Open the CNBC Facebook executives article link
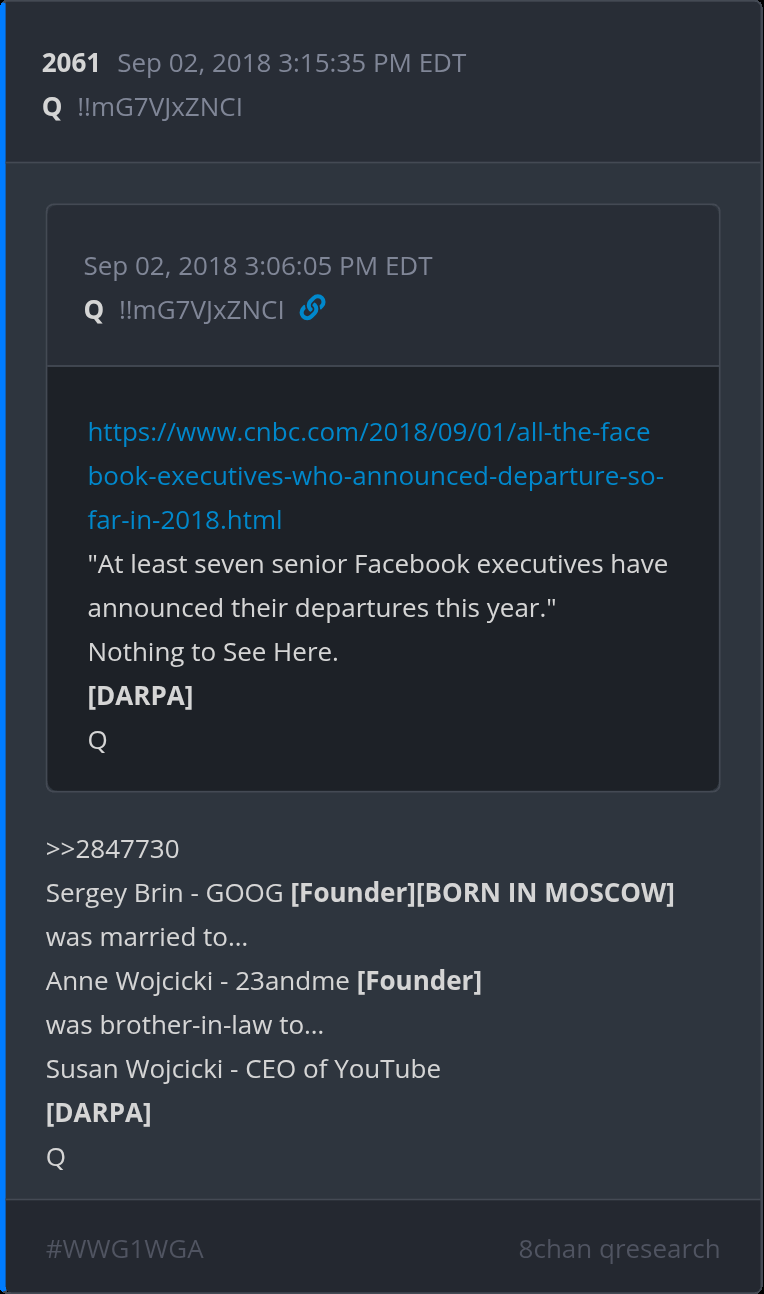This screenshot has height=1294, width=764. pyautogui.click(x=369, y=476)
